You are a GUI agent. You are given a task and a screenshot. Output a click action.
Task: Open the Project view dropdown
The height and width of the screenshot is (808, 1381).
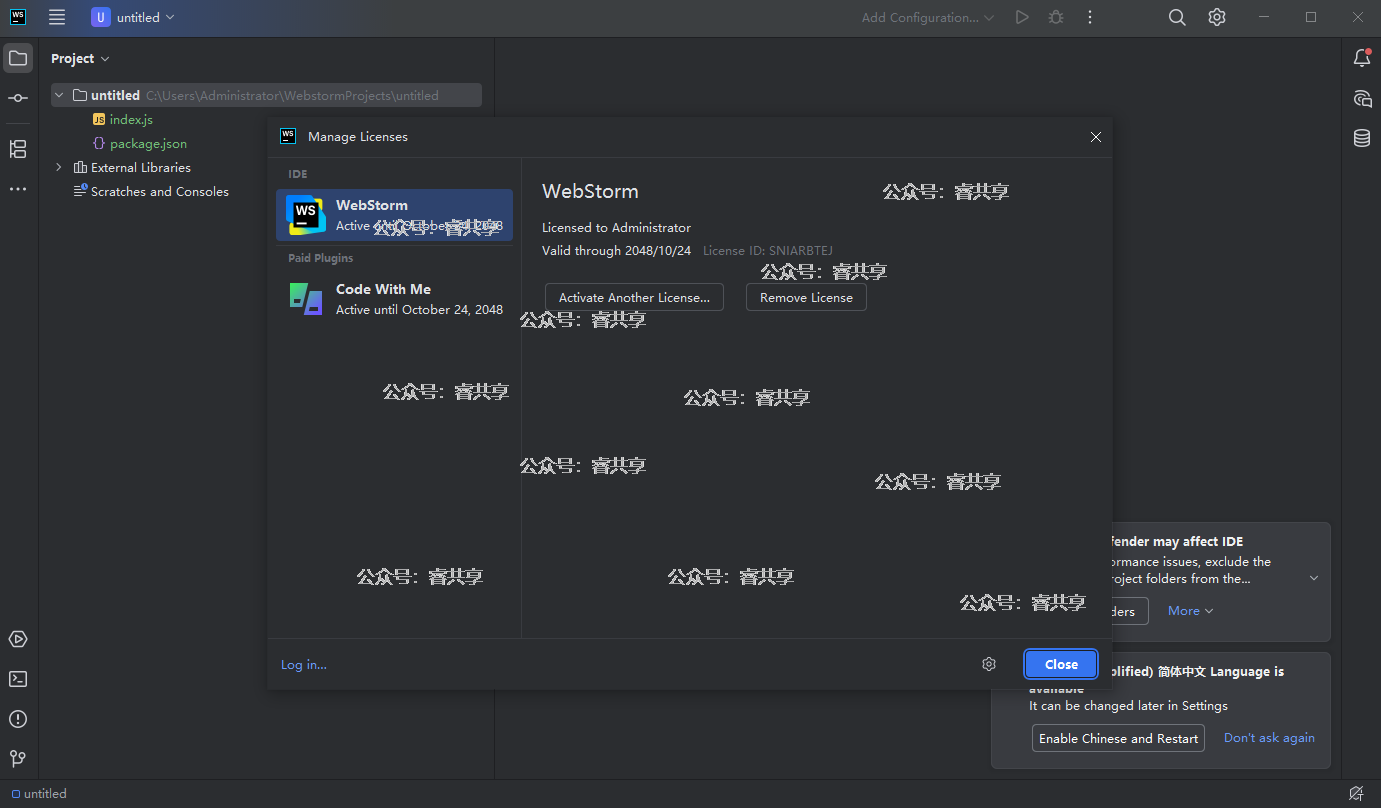pyautogui.click(x=80, y=59)
